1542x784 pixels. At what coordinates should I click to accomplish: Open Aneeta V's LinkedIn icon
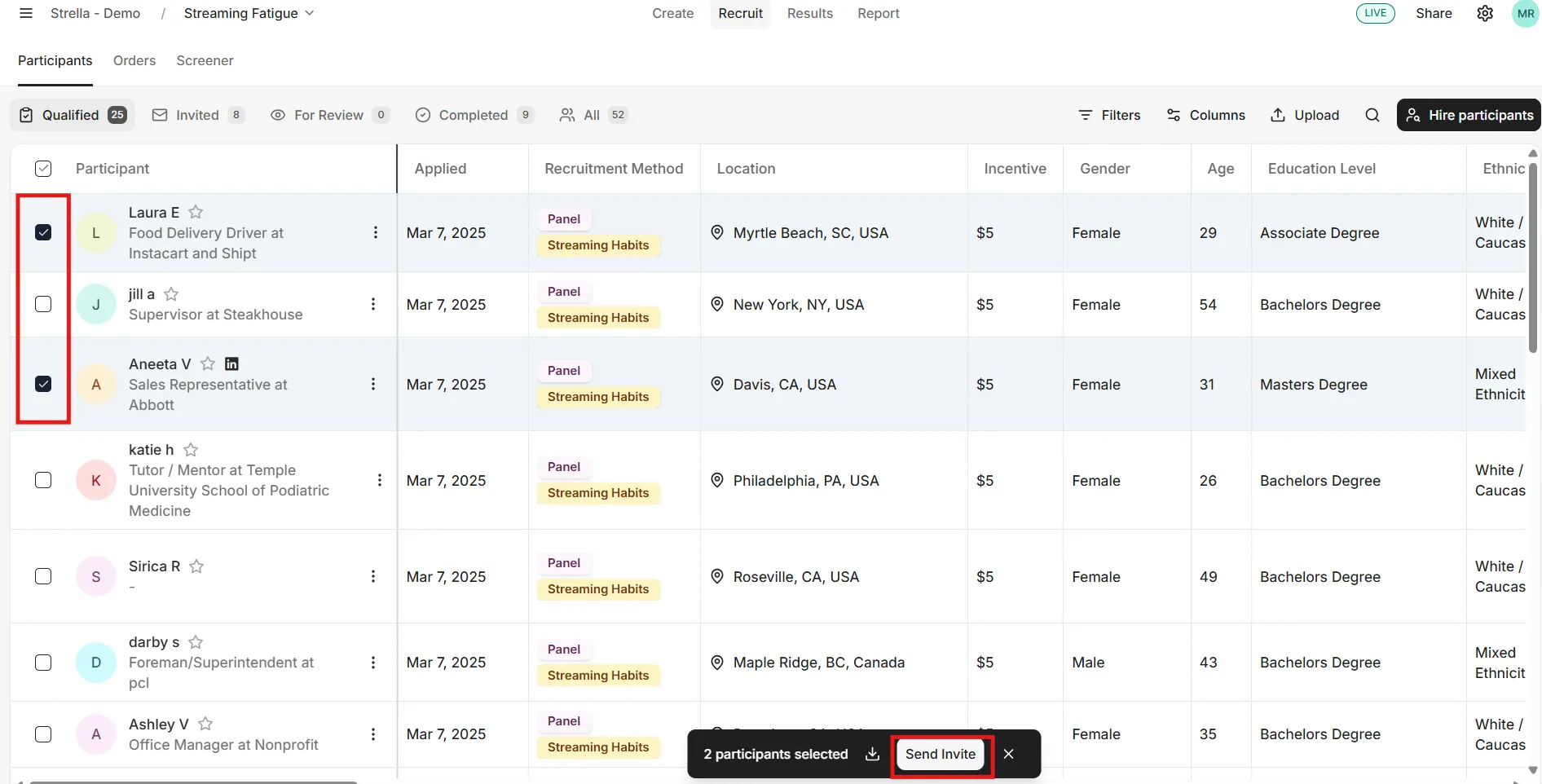231,363
